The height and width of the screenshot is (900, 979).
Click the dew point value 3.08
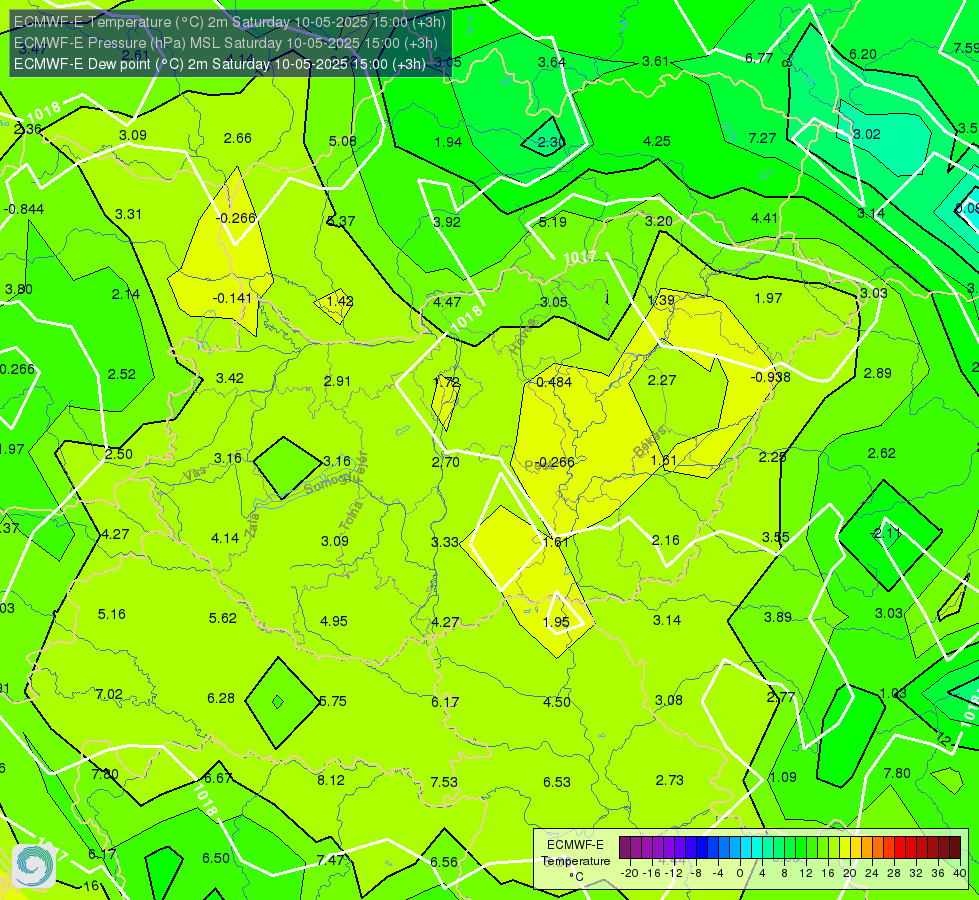(669, 700)
